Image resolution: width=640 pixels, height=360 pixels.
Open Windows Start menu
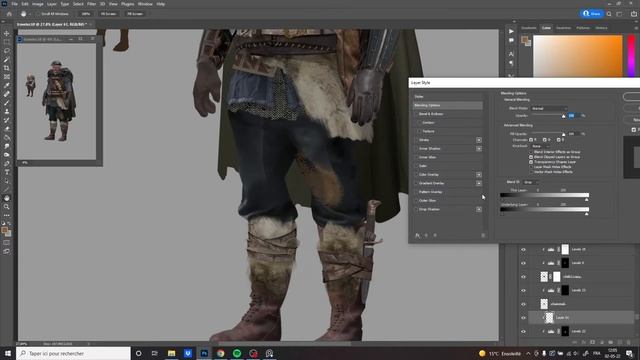coord(7,353)
